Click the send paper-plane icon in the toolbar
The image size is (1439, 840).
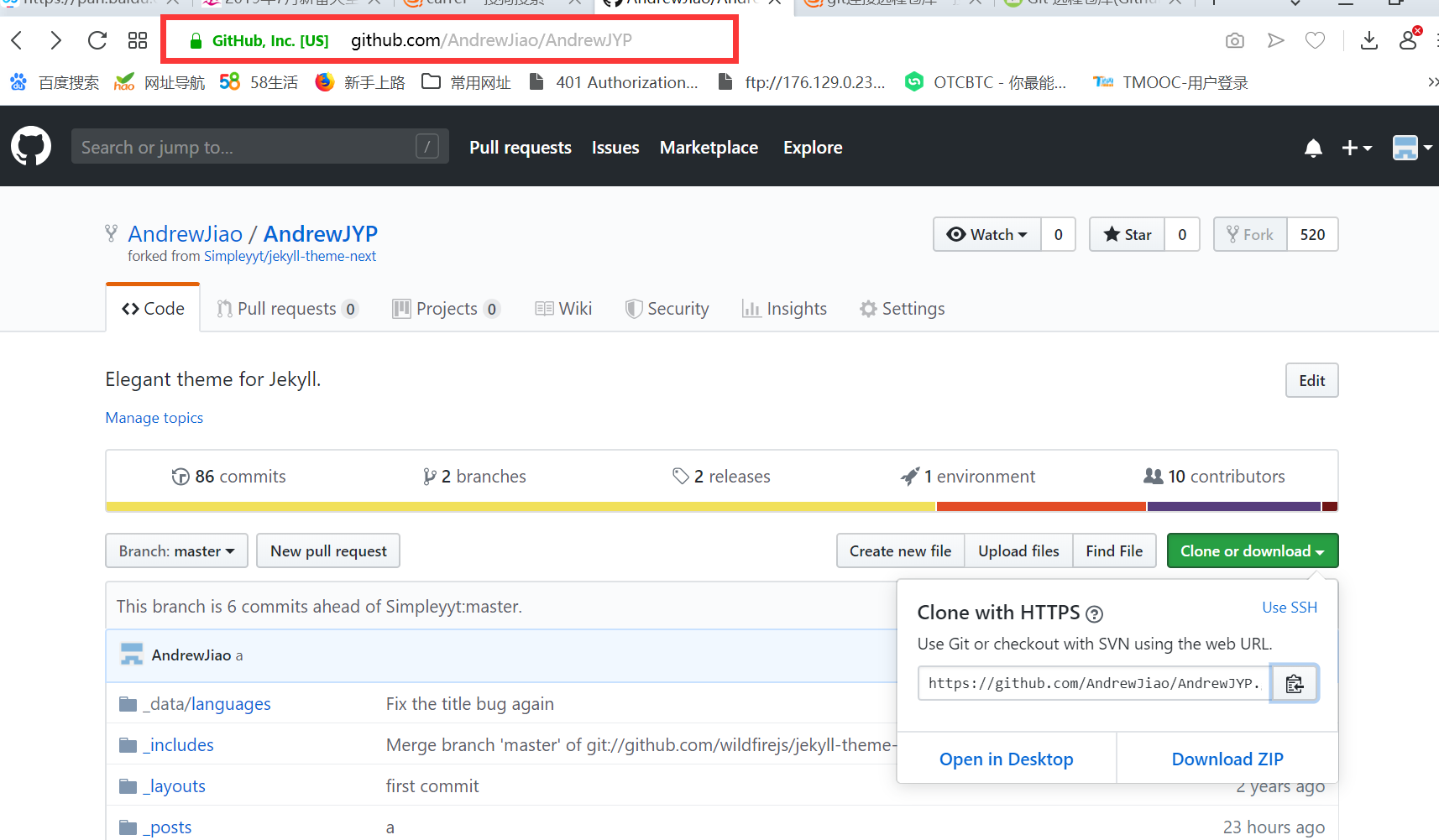coord(1276,40)
